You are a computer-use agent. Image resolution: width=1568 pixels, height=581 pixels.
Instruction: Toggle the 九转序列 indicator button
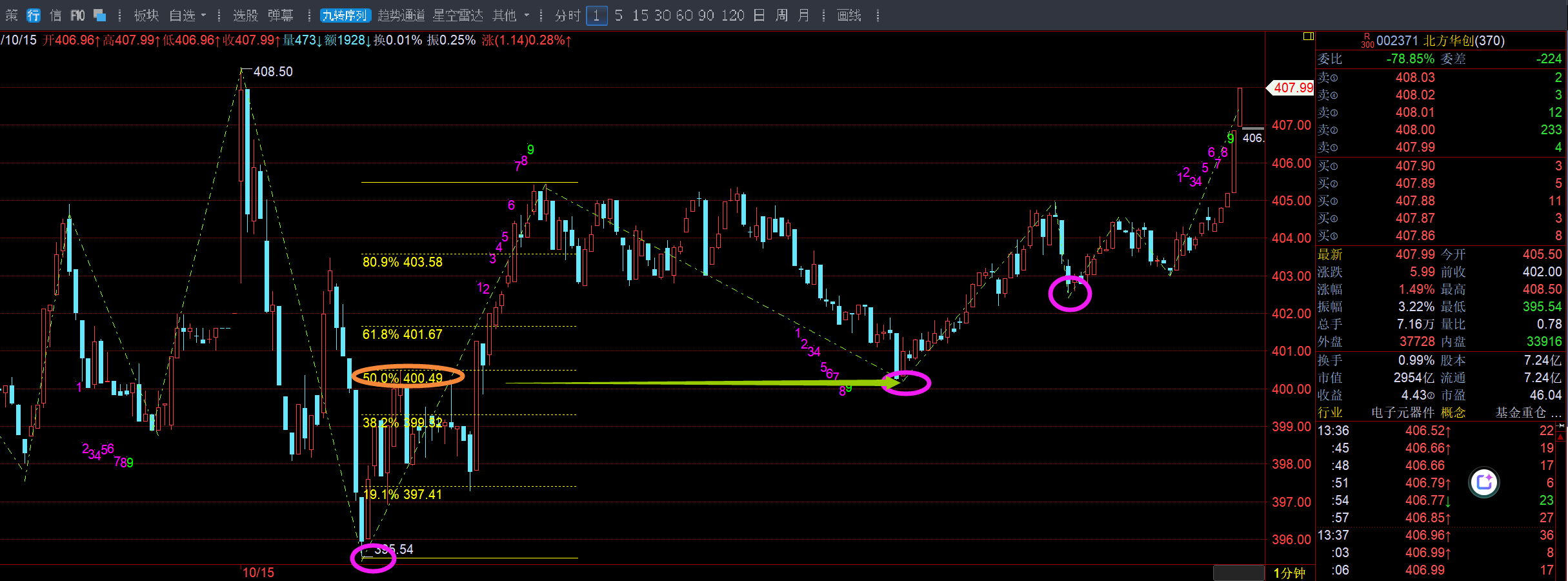pos(345,15)
